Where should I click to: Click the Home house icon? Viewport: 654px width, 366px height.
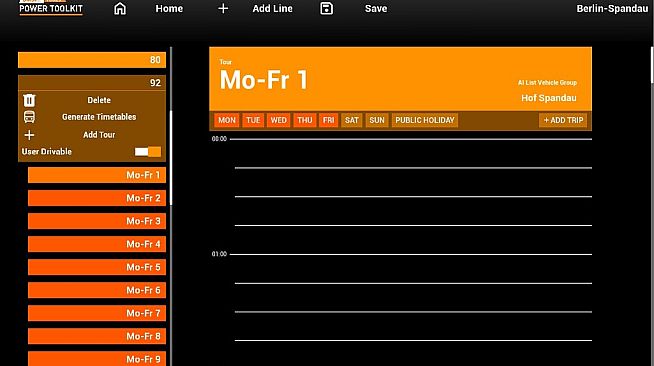pyautogui.click(x=120, y=8)
